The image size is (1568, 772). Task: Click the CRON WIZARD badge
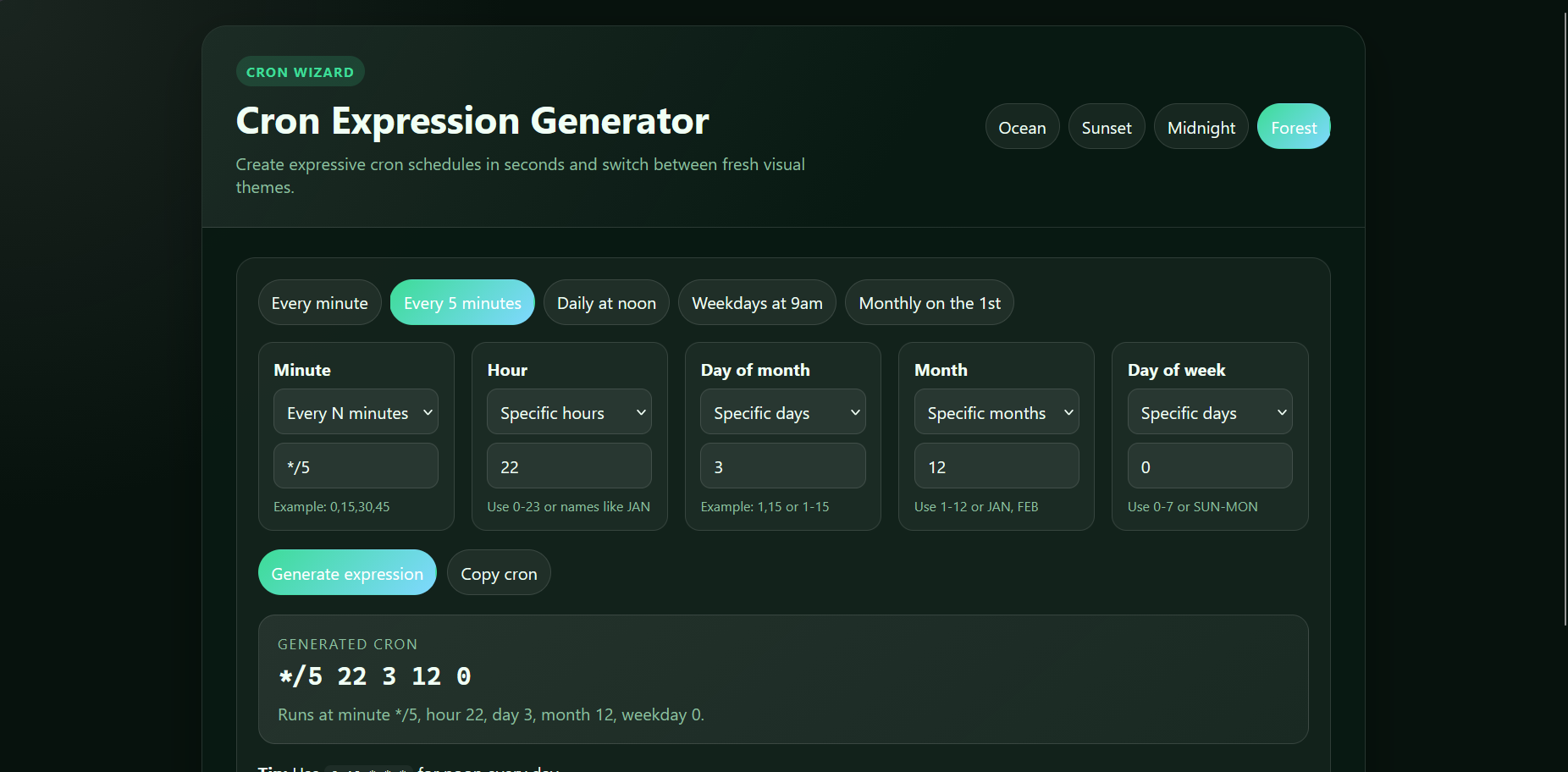pyautogui.click(x=300, y=72)
